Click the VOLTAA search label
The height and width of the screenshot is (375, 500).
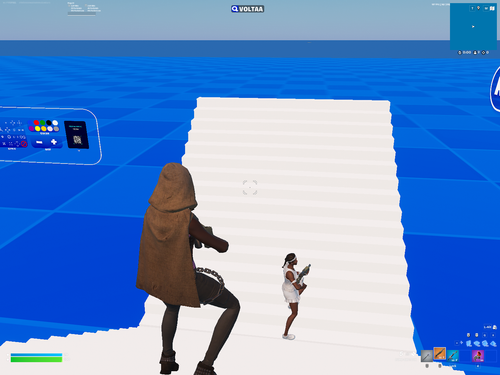coord(247,9)
